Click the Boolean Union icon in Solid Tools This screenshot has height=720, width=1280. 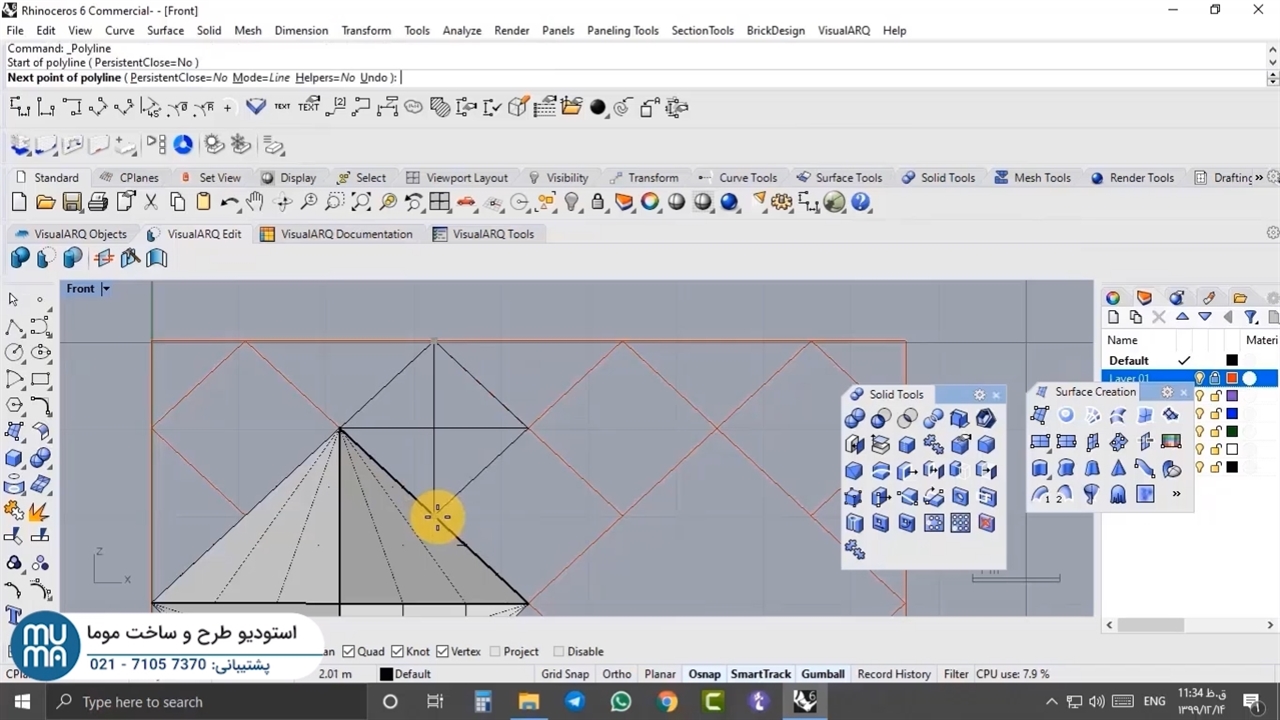[x=854, y=419]
